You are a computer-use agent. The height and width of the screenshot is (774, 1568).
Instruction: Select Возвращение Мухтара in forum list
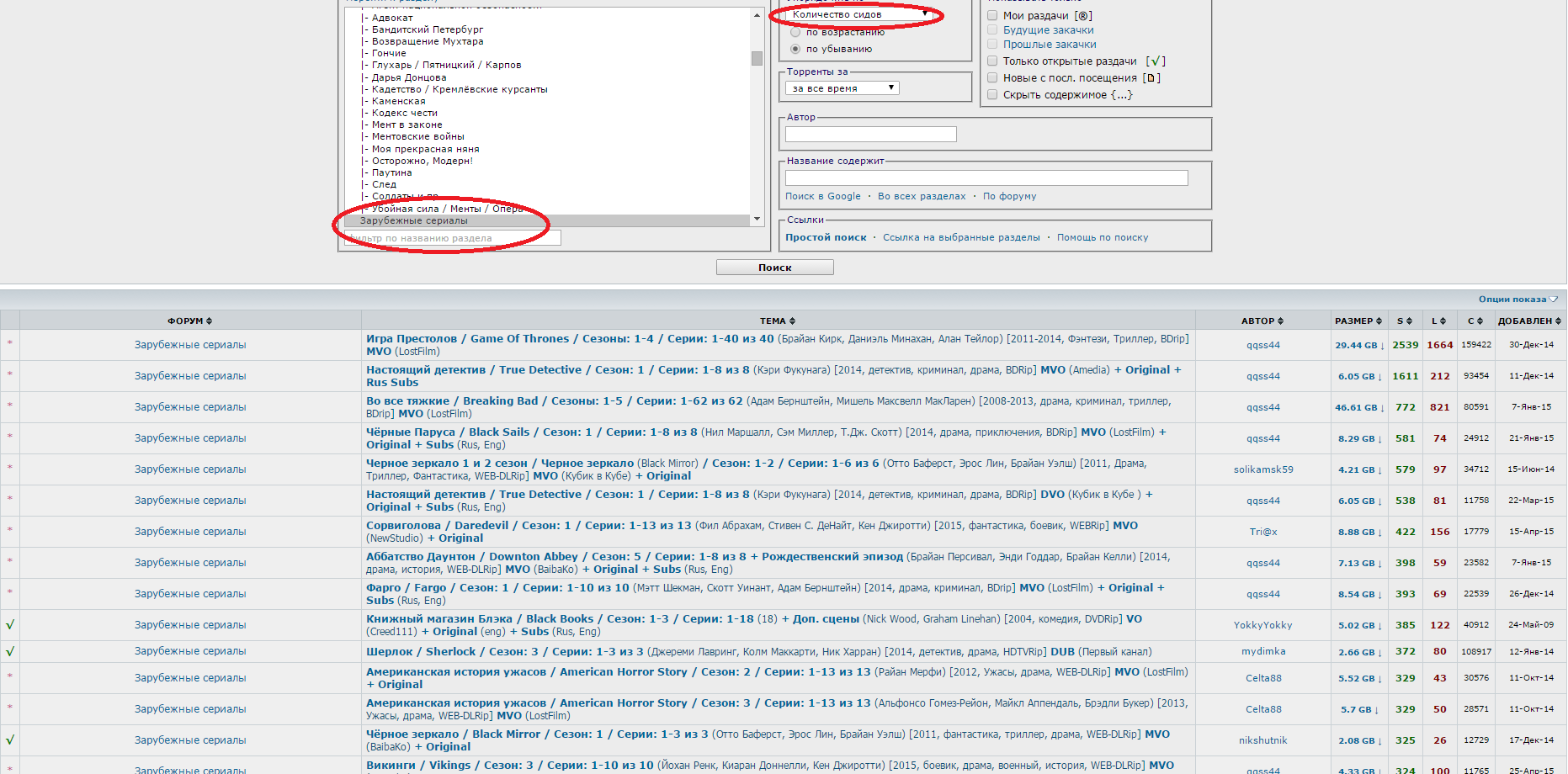428,41
